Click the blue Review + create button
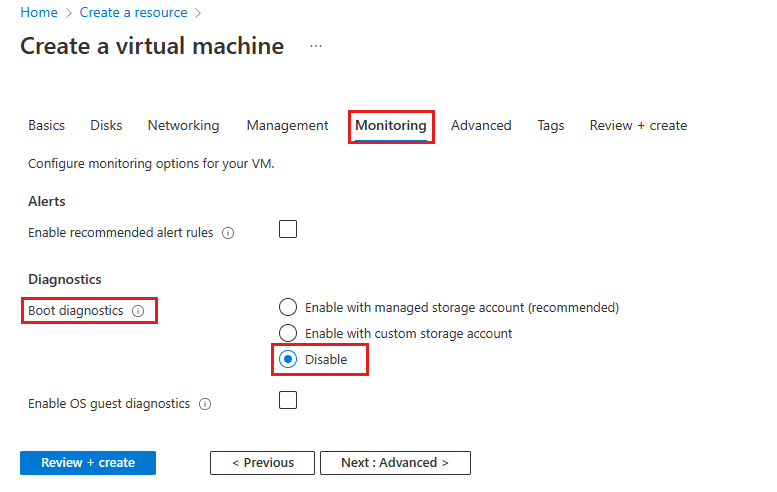 (x=88, y=463)
